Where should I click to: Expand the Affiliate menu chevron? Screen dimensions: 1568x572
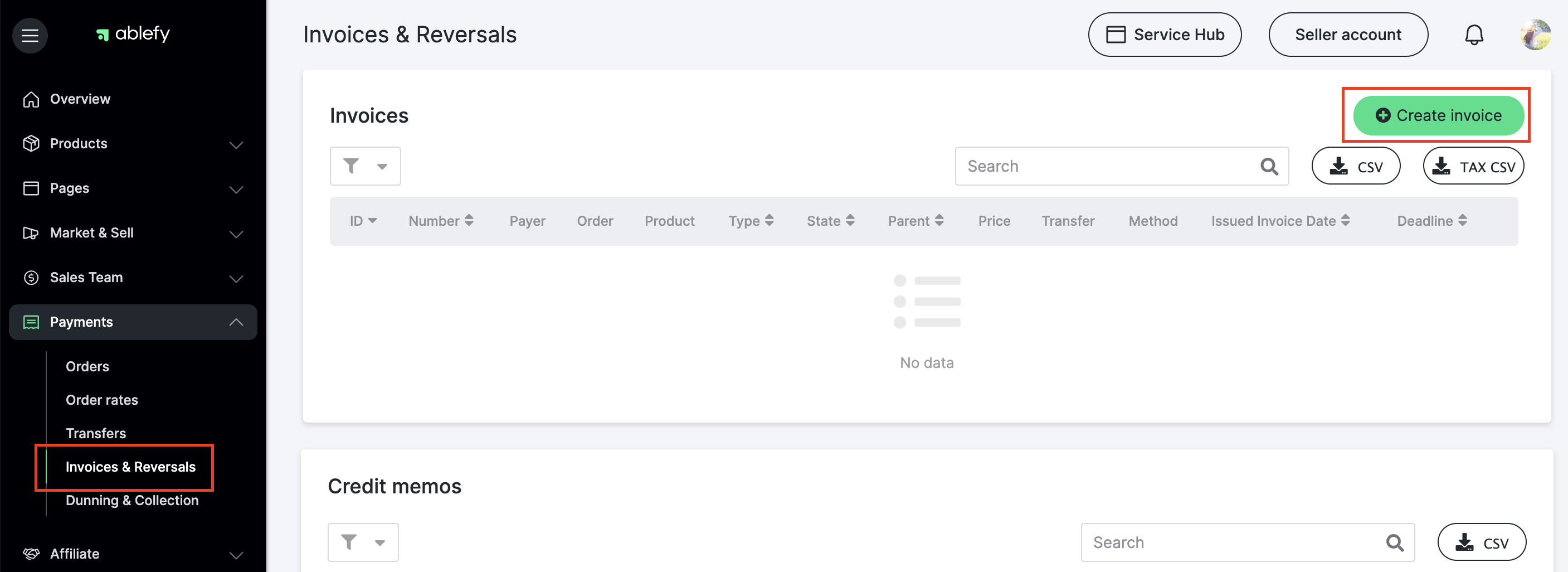(x=236, y=554)
